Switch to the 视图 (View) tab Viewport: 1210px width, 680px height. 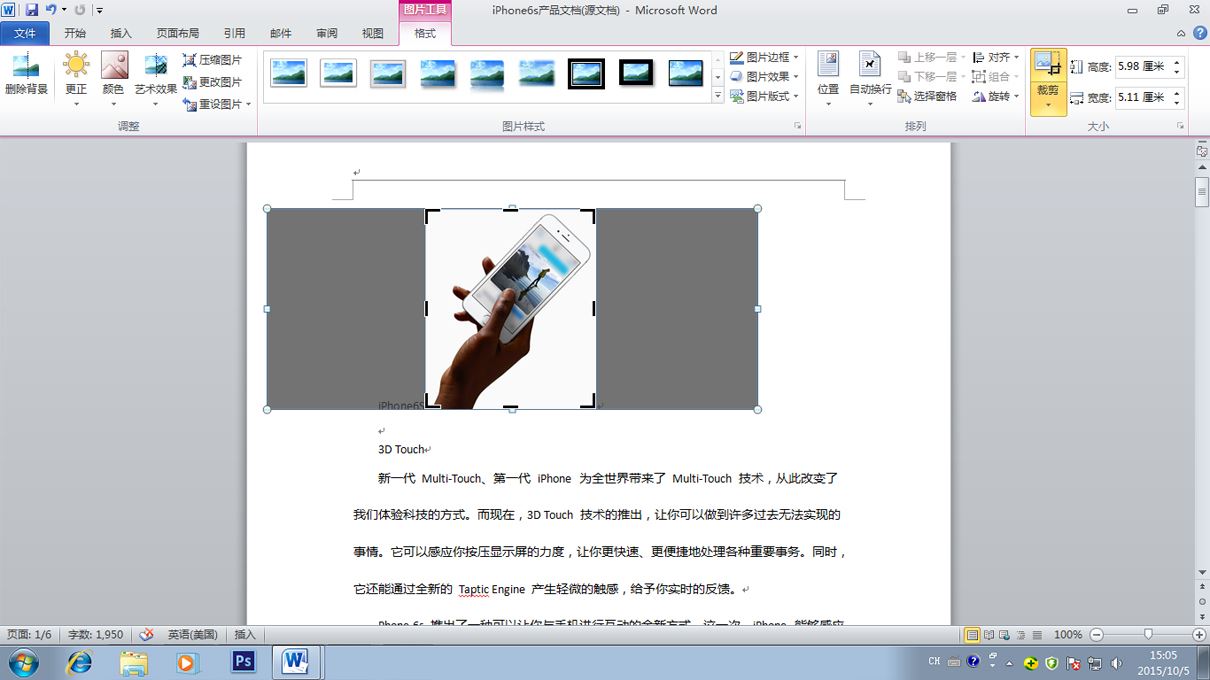373,33
